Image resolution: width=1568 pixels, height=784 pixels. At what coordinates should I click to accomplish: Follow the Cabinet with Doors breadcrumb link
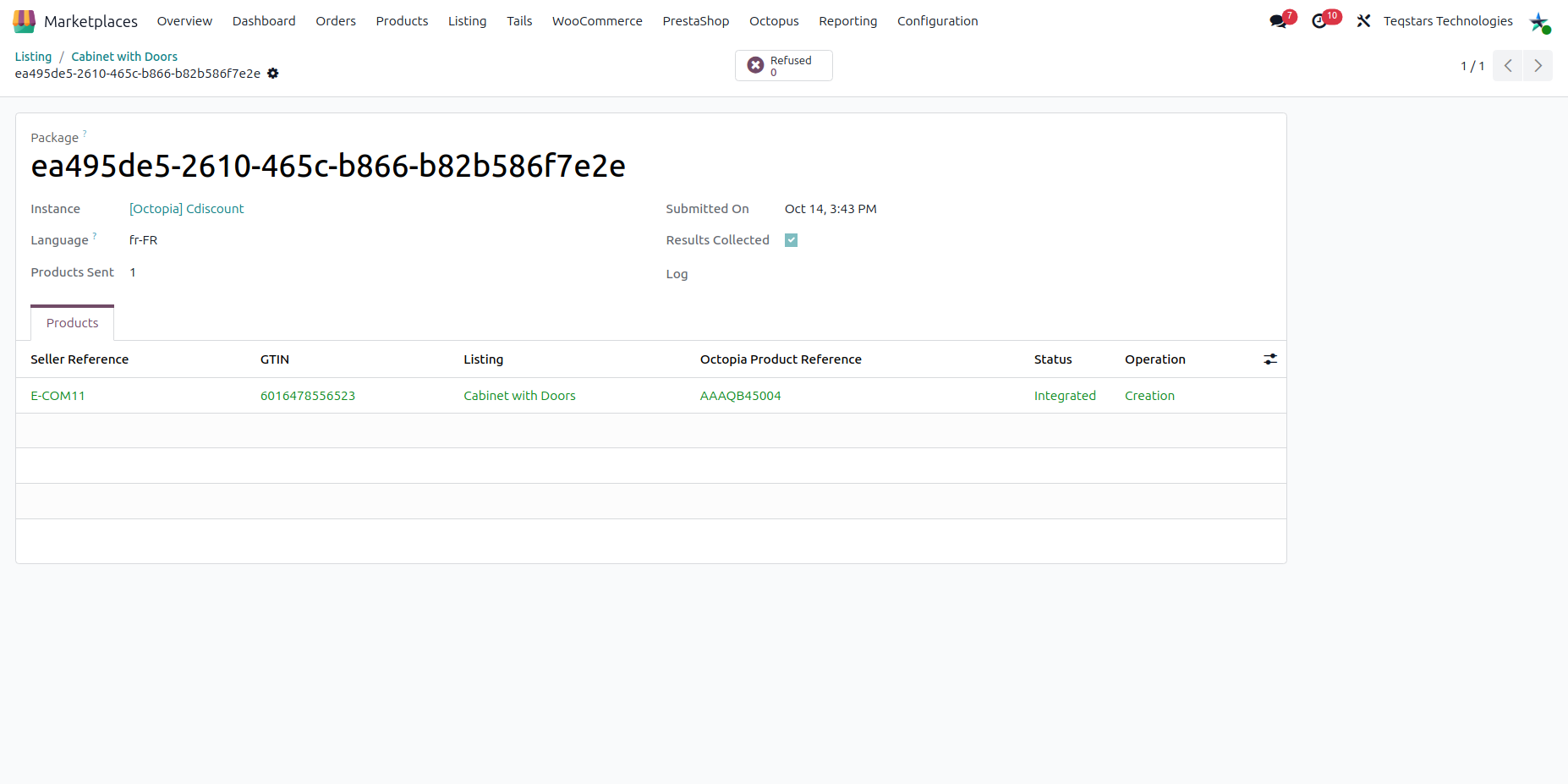124,57
